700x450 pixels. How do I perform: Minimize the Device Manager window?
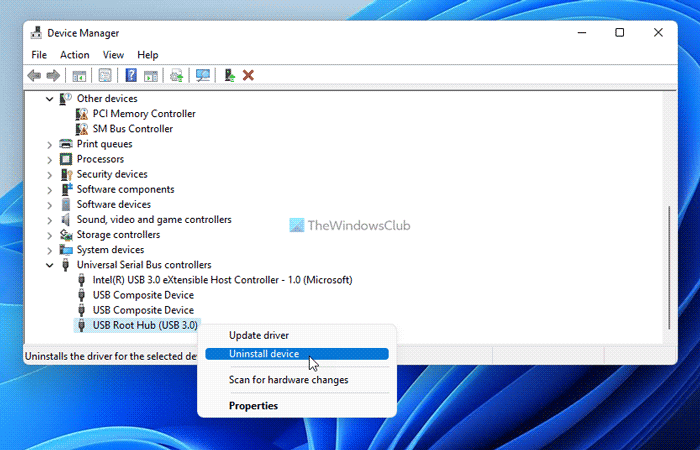click(x=582, y=33)
